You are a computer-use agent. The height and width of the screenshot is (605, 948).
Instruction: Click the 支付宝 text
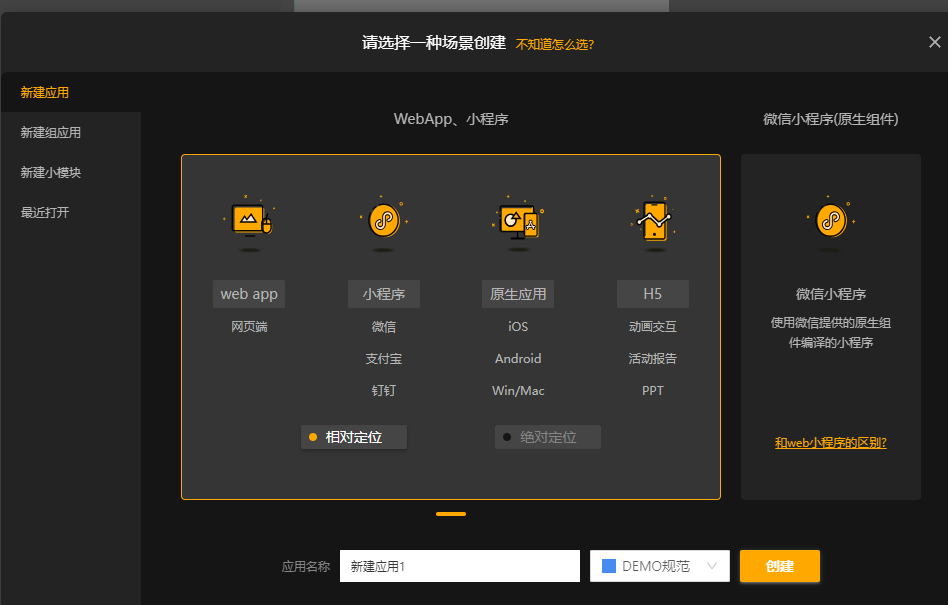point(384,359)
